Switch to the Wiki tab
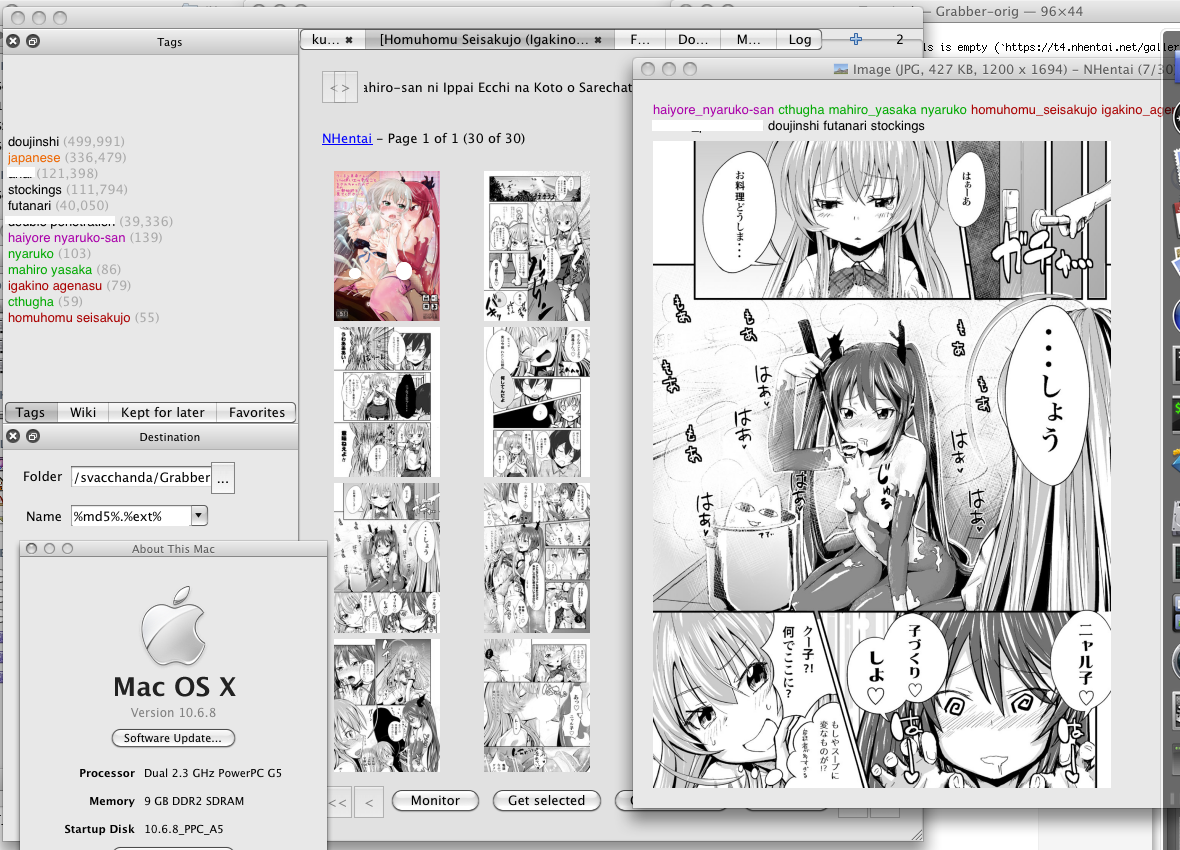The height and width of the screenshot is (850, 1180). click(x=83, y=413)
